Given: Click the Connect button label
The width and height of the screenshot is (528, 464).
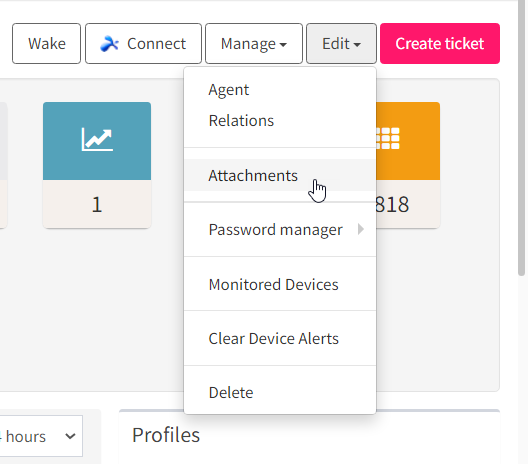Looking at the screenshot, I should tap(156, 44).
